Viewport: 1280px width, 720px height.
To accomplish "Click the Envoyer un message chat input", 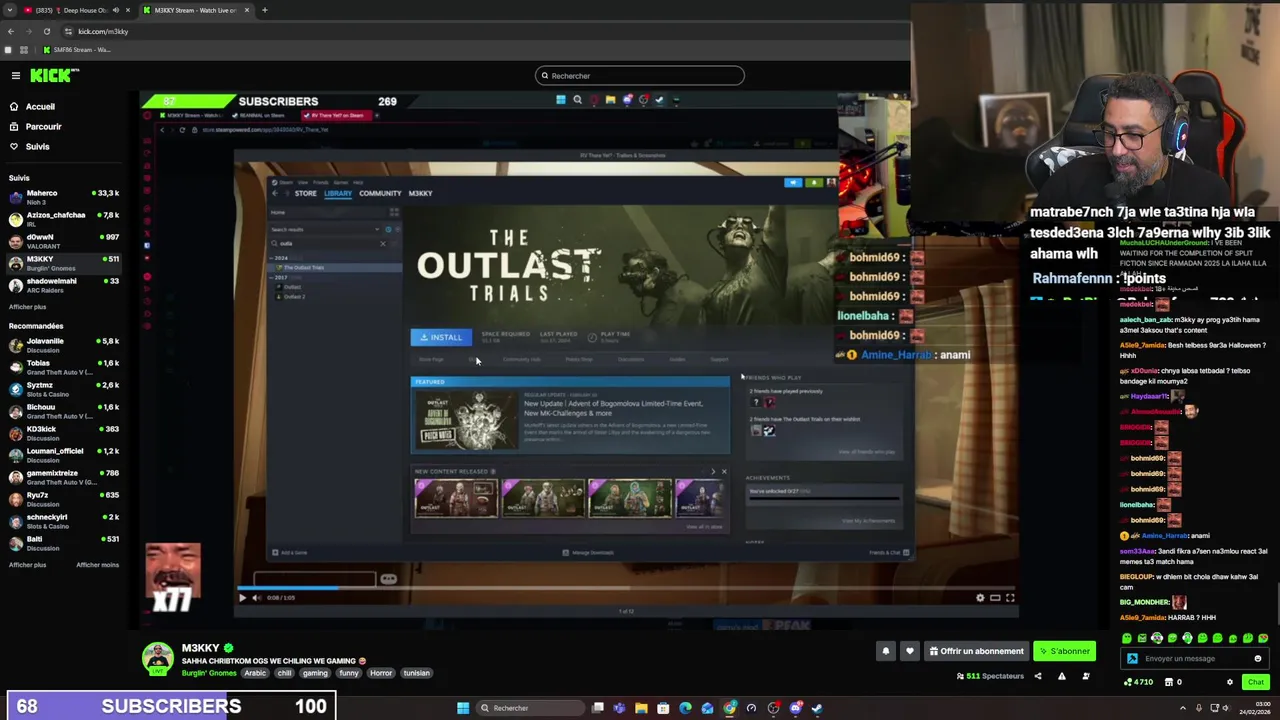I will coord(1195,659).
